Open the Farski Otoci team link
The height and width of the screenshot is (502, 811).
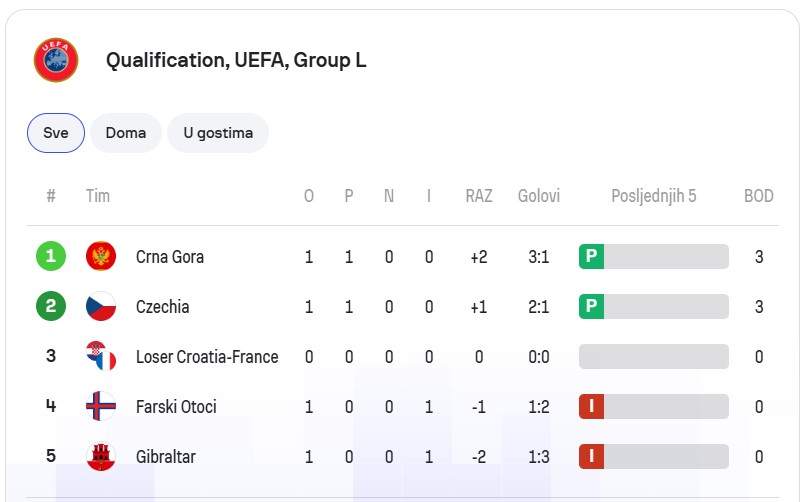[x=176, y=407]
